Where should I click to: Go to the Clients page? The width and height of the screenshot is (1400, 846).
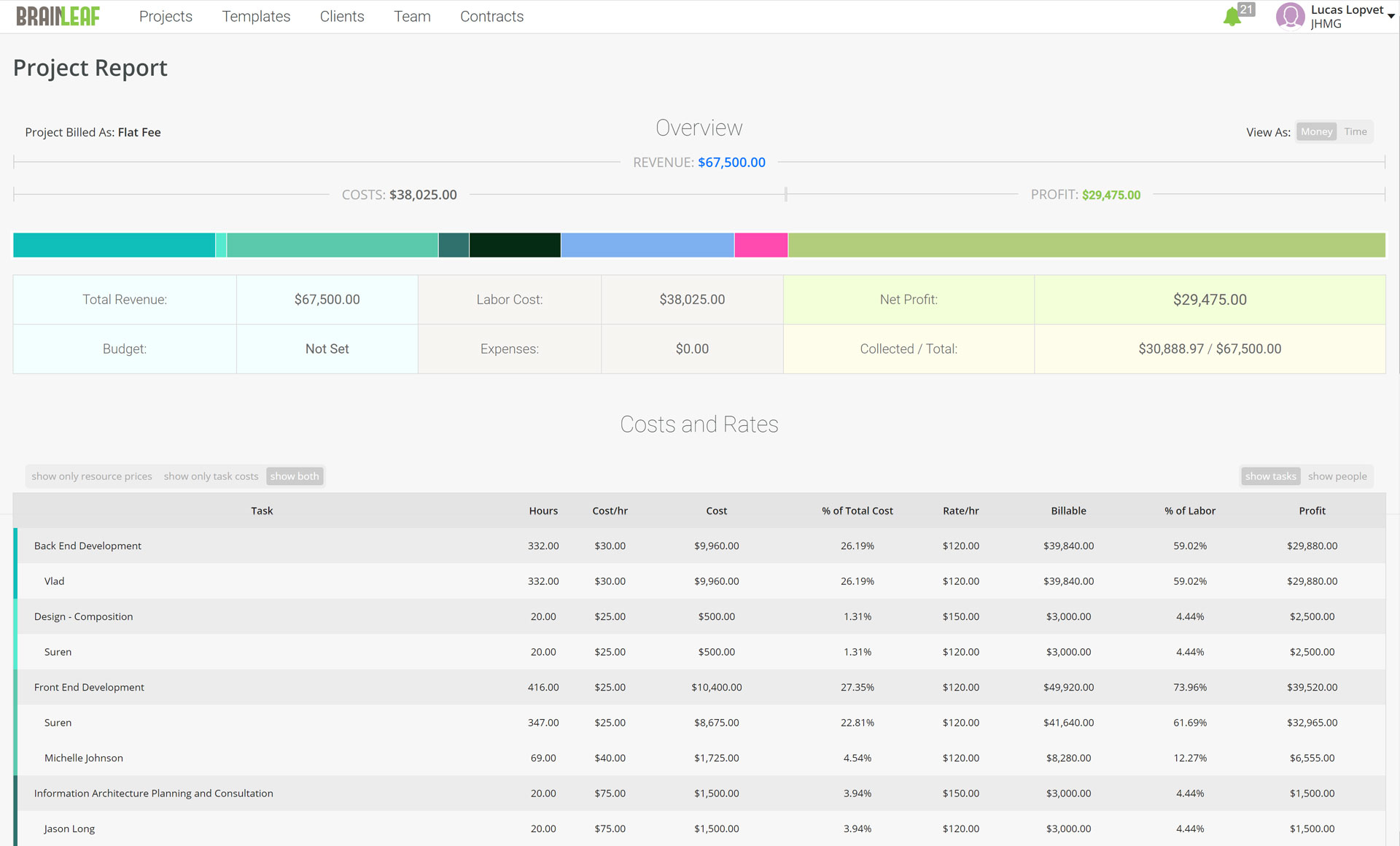coord(341,16)
